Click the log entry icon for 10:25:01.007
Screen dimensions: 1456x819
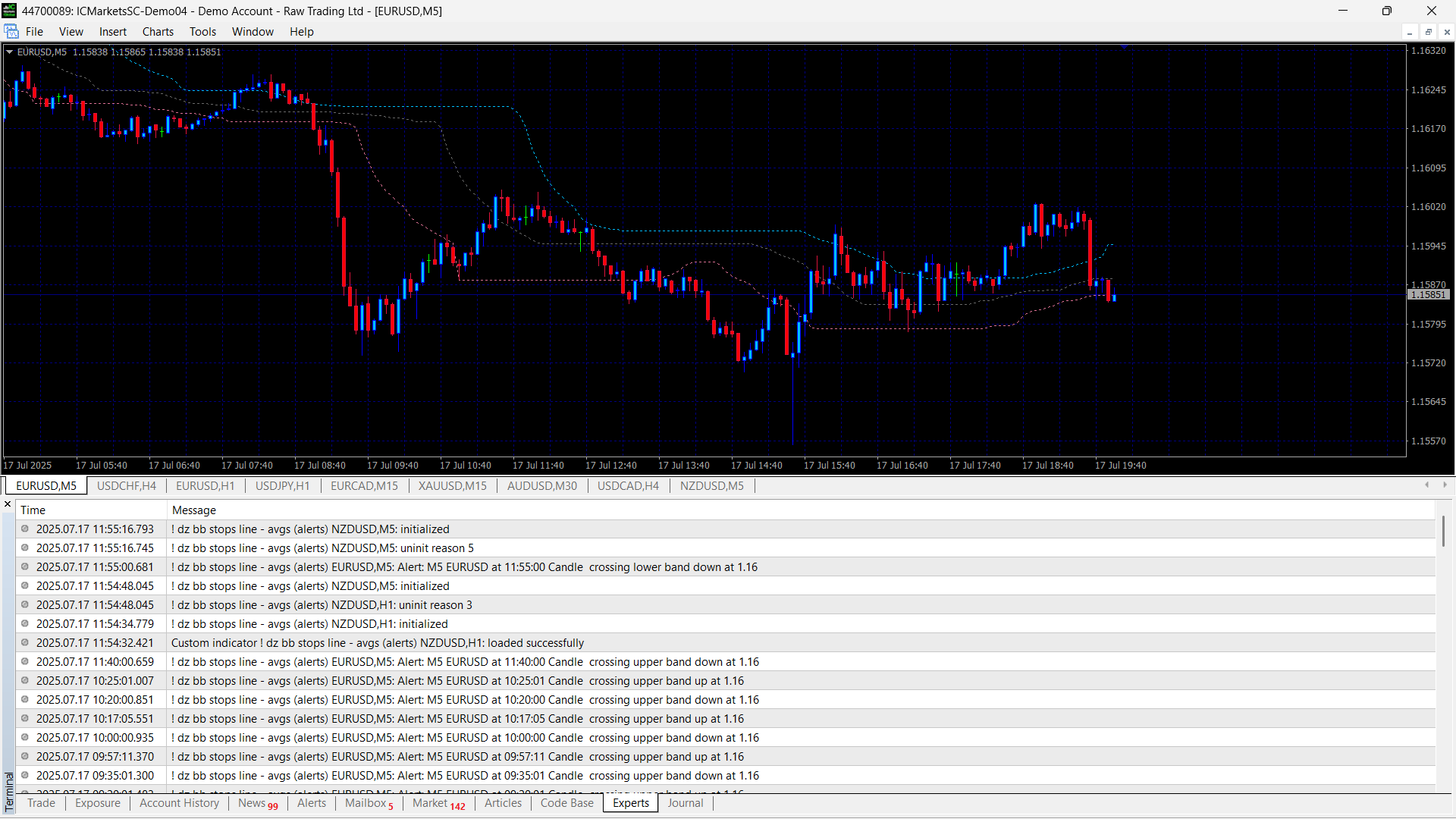click(25, 681)
